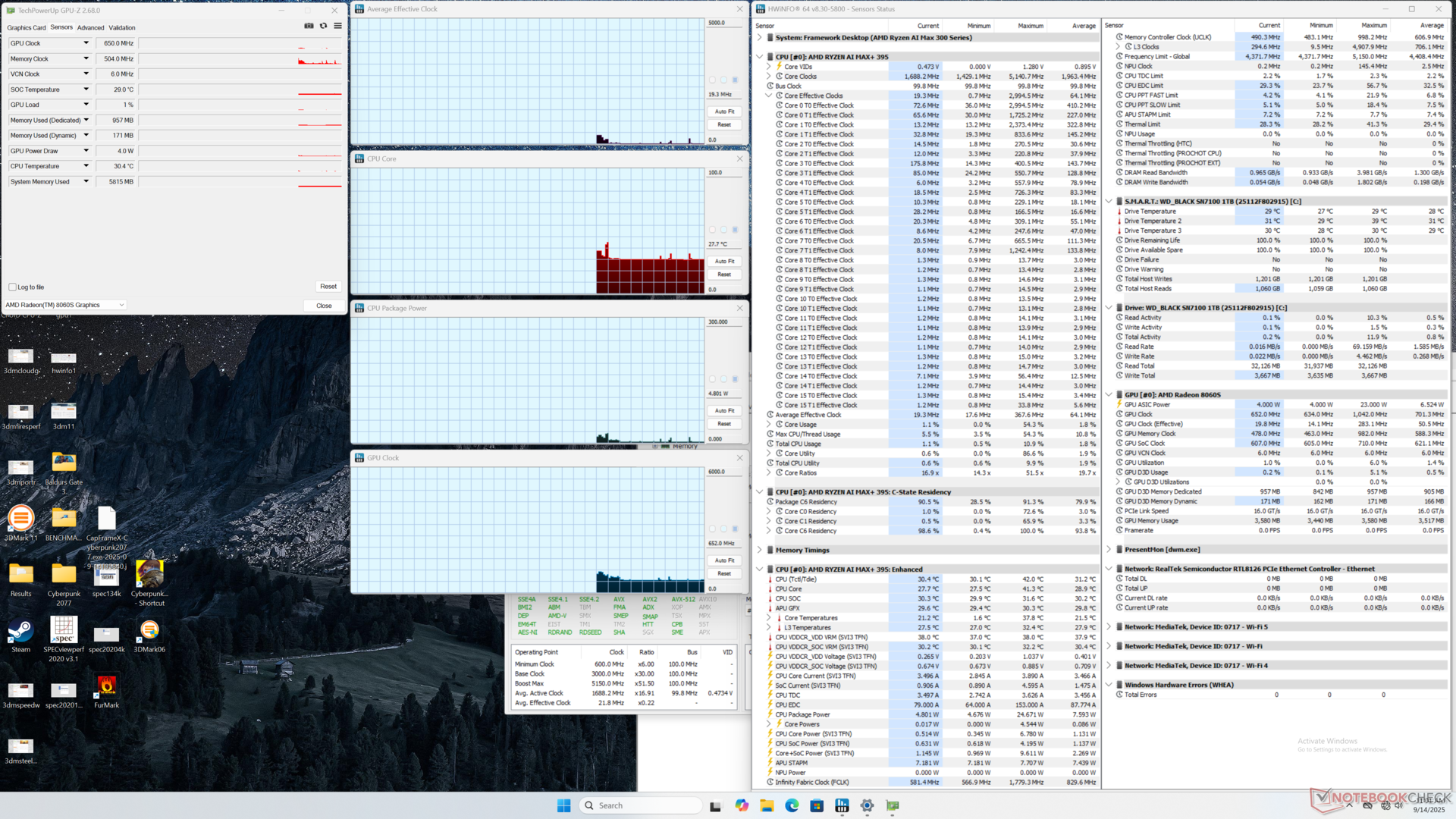Click the GPU-Z screenshot camera icon
Screen dimensions: 1456x819
click(x=309, y=26)
